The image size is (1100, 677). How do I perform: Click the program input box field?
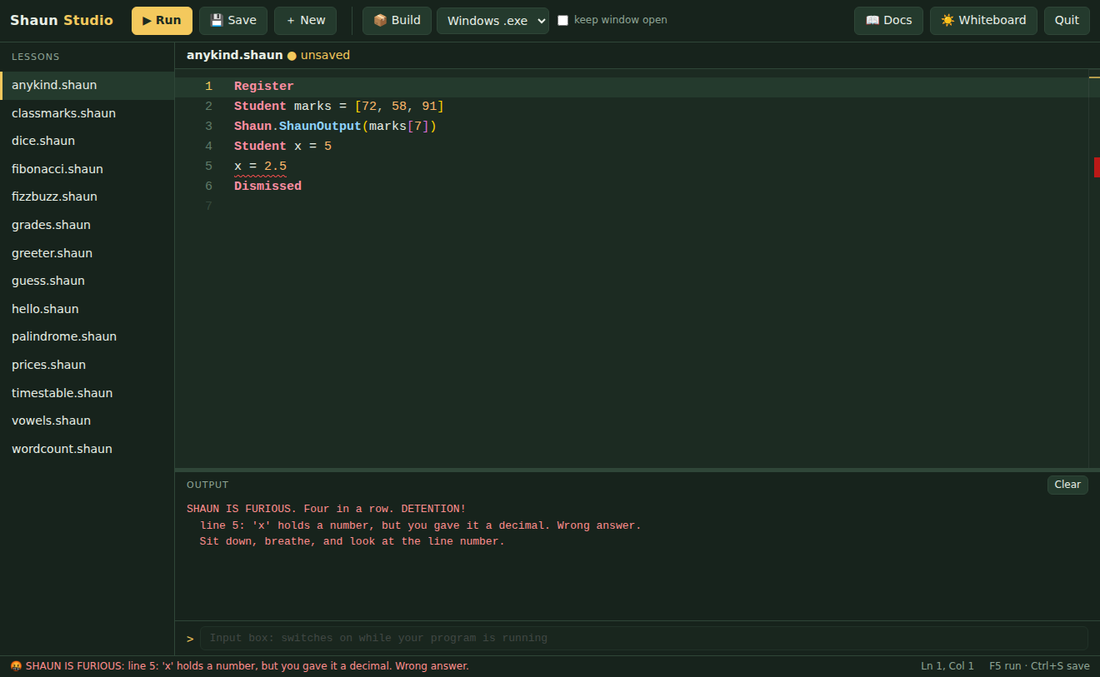click(x=643, y=638)
